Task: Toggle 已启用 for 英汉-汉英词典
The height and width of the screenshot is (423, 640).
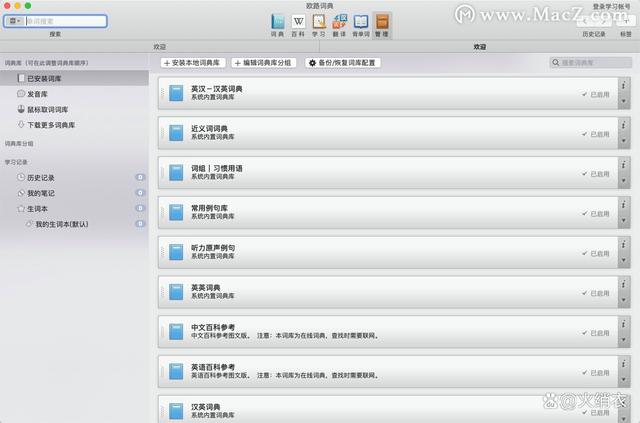Action: click(596, 94)
